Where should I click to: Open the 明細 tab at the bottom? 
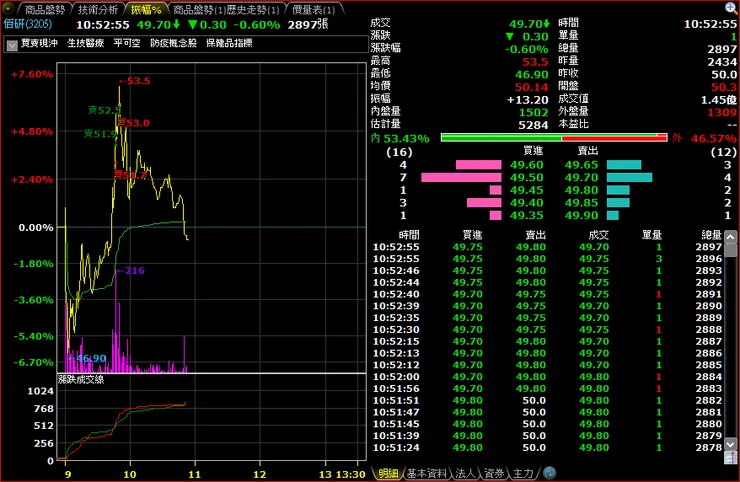point(388,473)
